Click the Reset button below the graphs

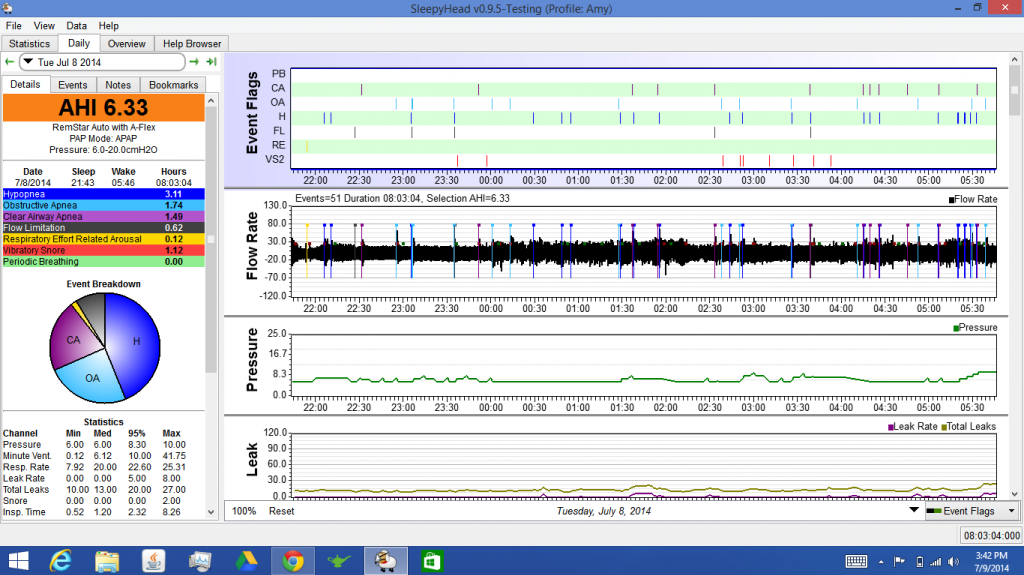[281, 511]
